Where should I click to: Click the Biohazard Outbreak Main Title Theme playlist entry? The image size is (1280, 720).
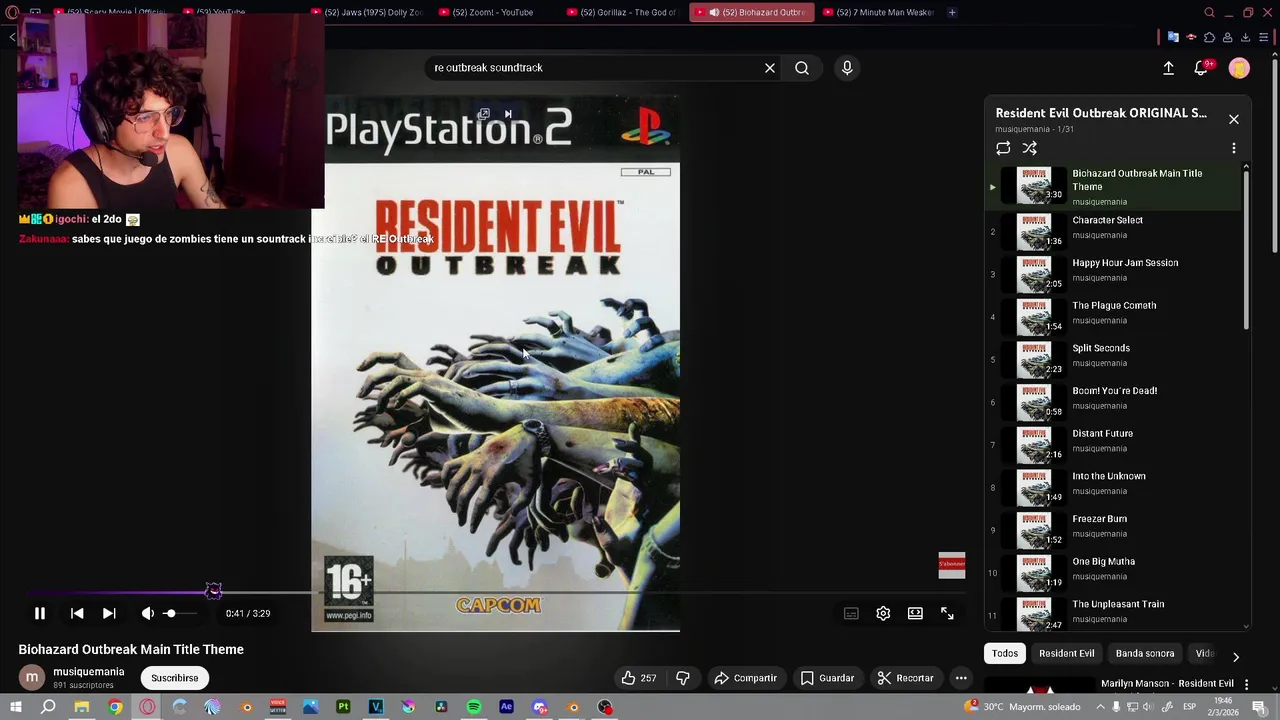pos(1113,187)
